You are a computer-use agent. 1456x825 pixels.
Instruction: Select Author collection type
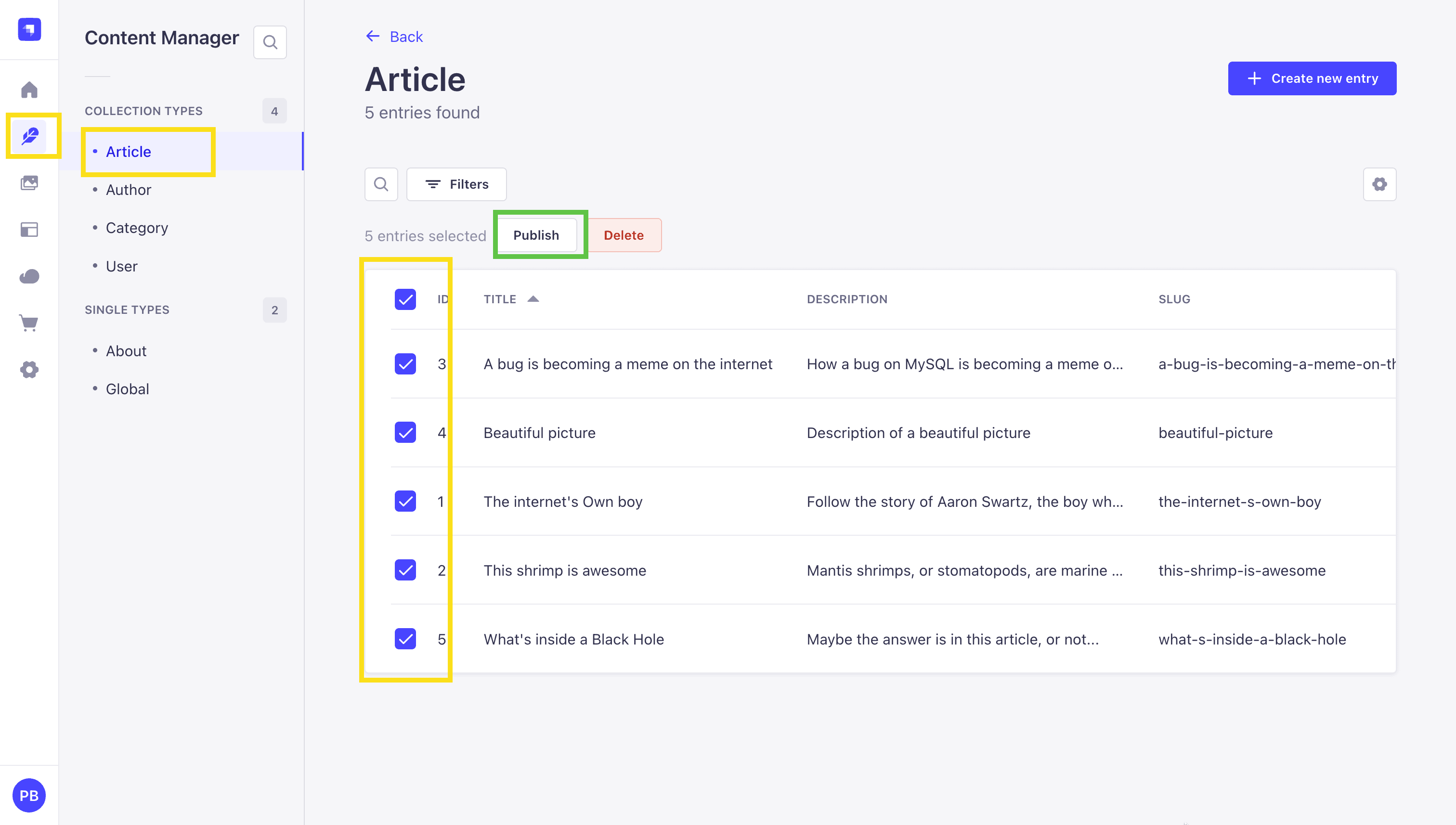(128, 190)
